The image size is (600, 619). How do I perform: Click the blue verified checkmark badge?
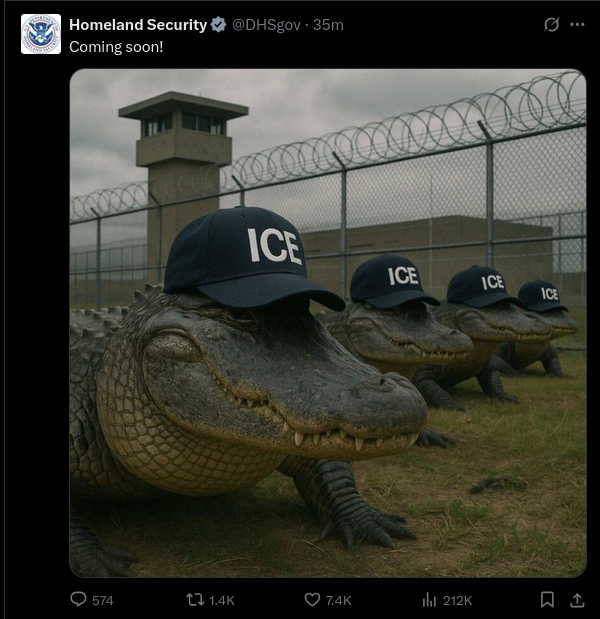tap(218, 25)
